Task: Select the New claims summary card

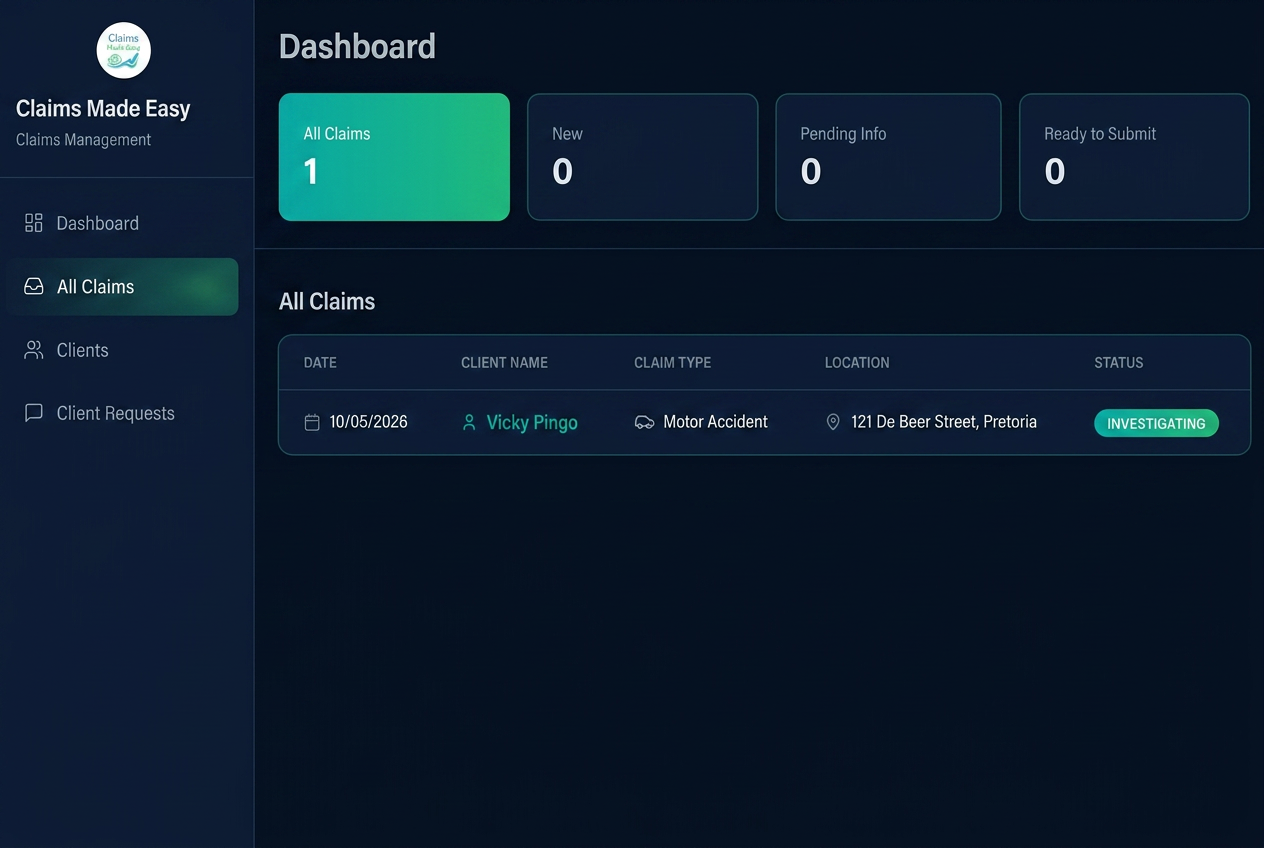Action: (x=643, y=157)
